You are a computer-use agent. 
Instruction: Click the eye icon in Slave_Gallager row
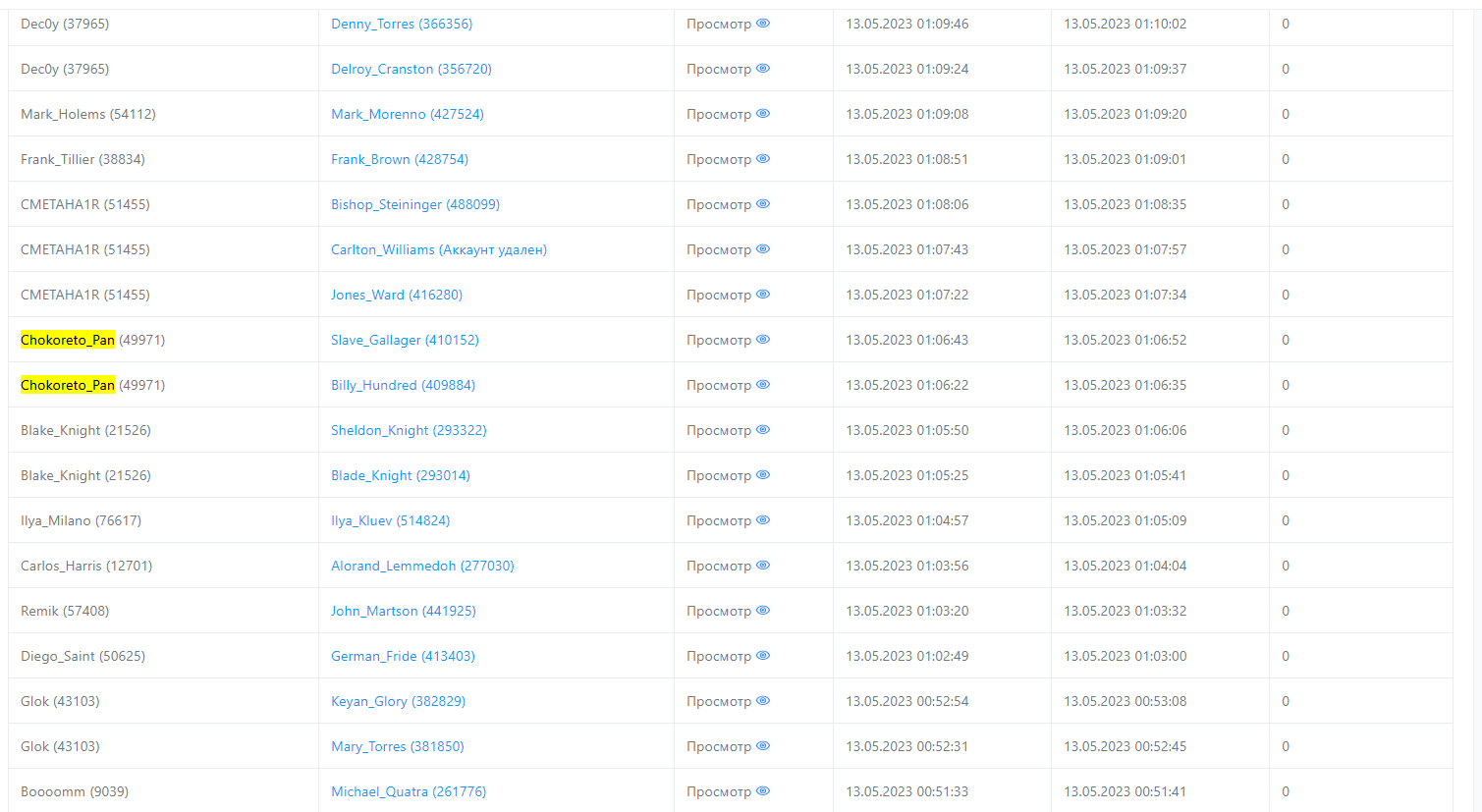[763, 340]
